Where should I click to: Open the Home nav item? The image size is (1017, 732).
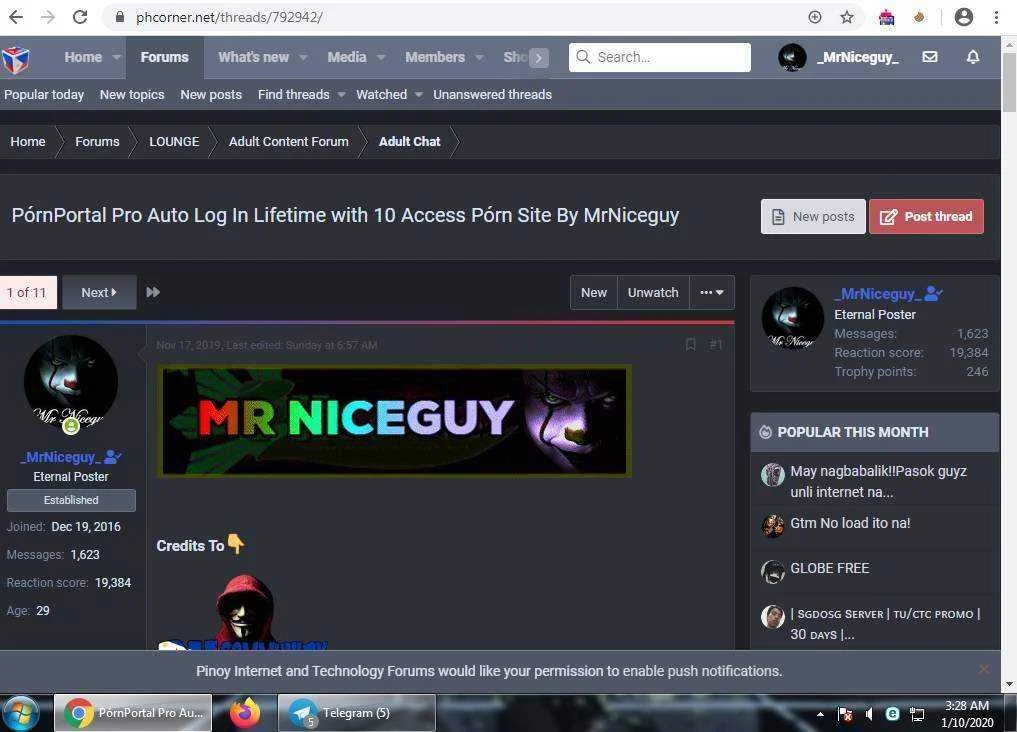coord(83,57)
